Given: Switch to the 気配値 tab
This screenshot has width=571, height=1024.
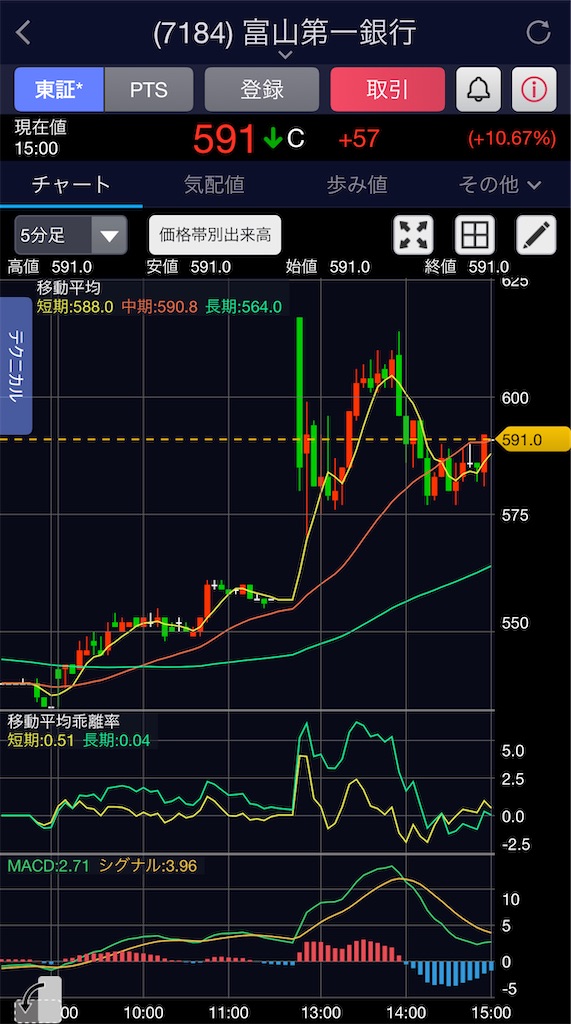Looking at the screenshot, I should tap(214, 185).
